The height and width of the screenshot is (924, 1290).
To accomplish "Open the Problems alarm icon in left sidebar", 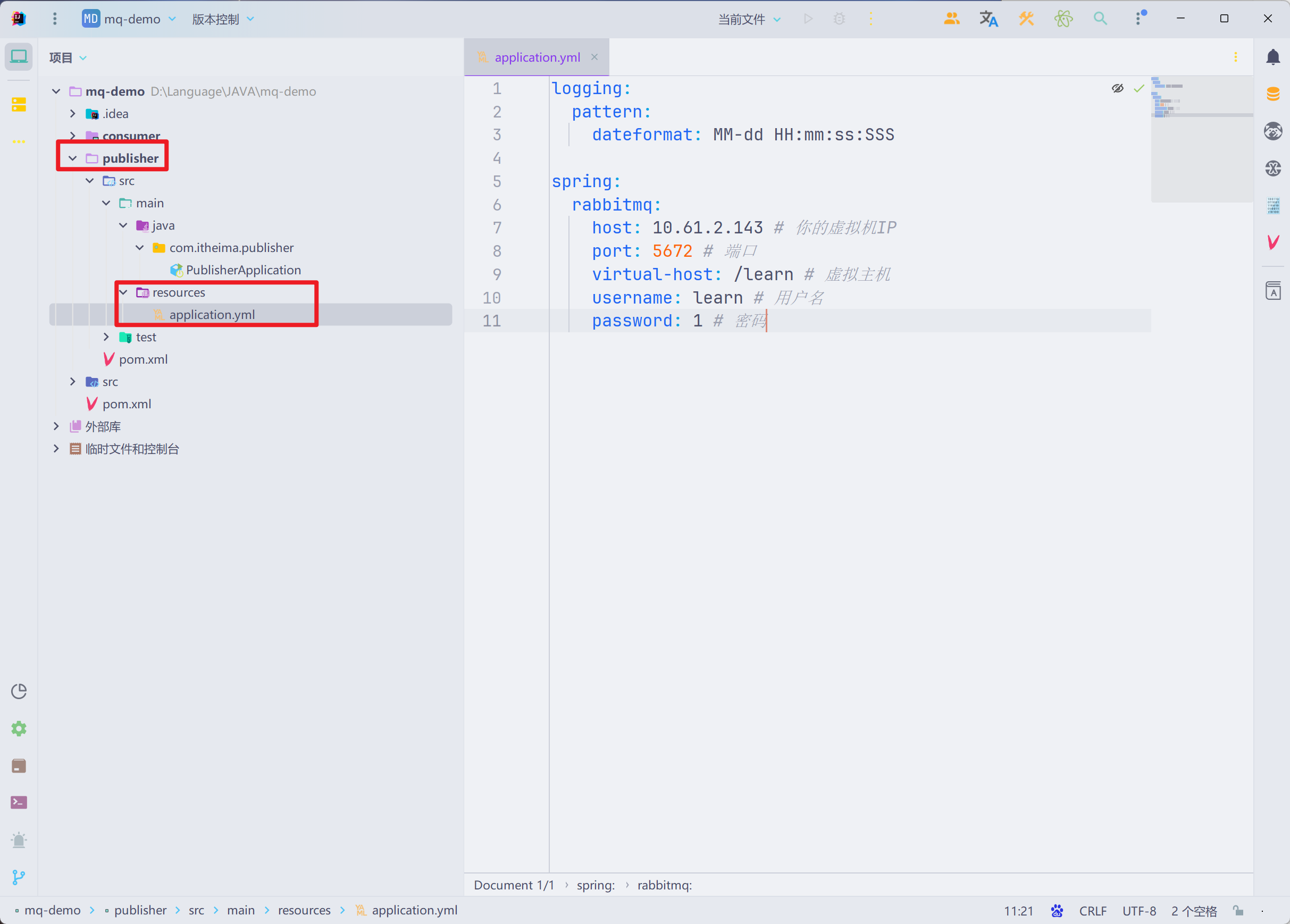I will [x=19, y=840].
